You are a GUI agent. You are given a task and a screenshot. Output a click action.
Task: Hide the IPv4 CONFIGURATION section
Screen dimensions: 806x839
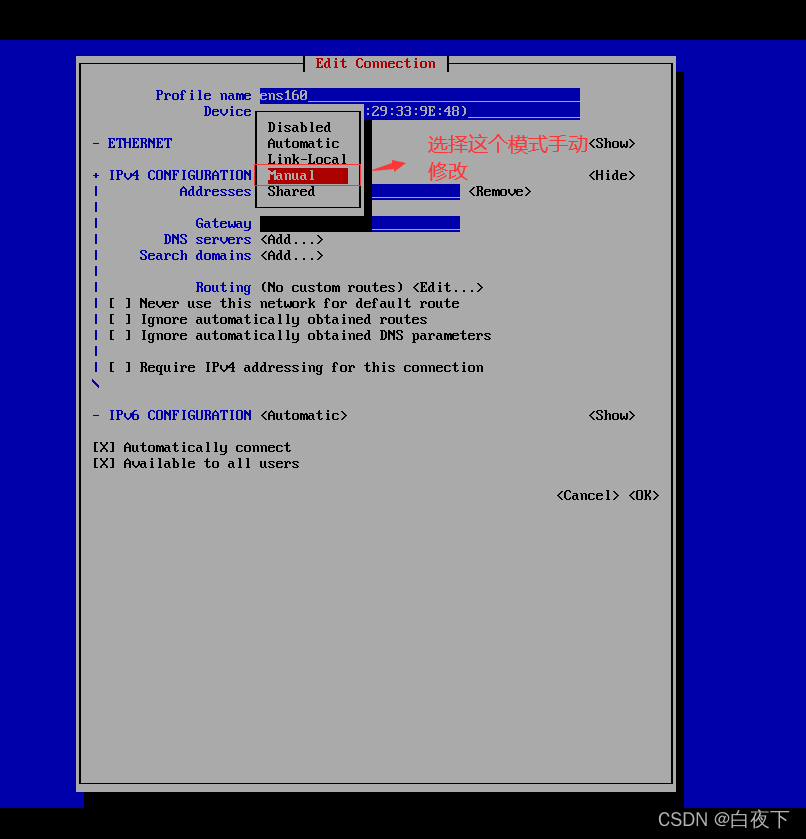pyautogui.click(x=612, y=176)
